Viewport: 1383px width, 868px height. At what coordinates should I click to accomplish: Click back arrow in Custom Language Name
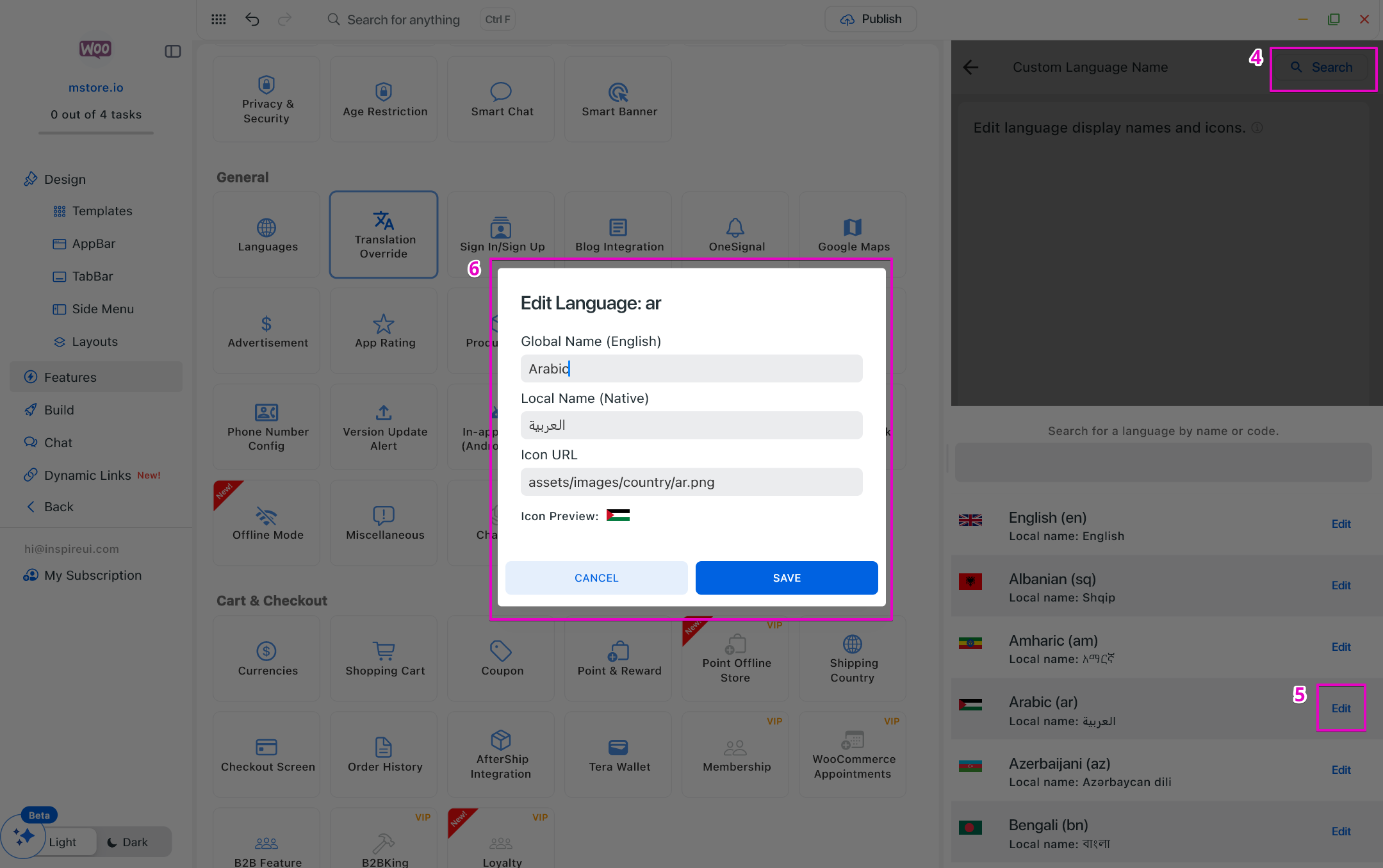[x=970, y=67]
